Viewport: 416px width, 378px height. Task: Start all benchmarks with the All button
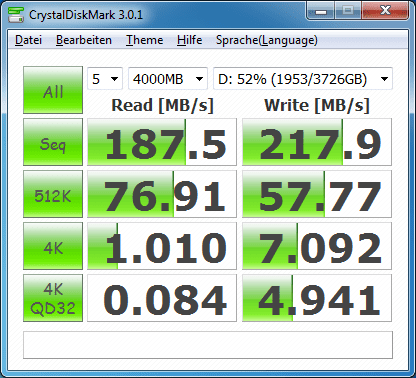[53, 90]
